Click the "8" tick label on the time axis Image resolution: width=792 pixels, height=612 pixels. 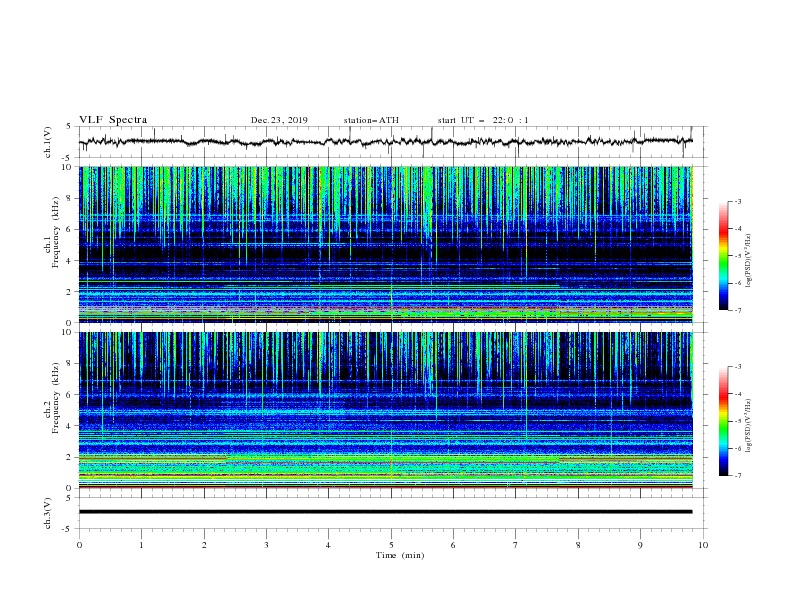(x=578, y=545)
